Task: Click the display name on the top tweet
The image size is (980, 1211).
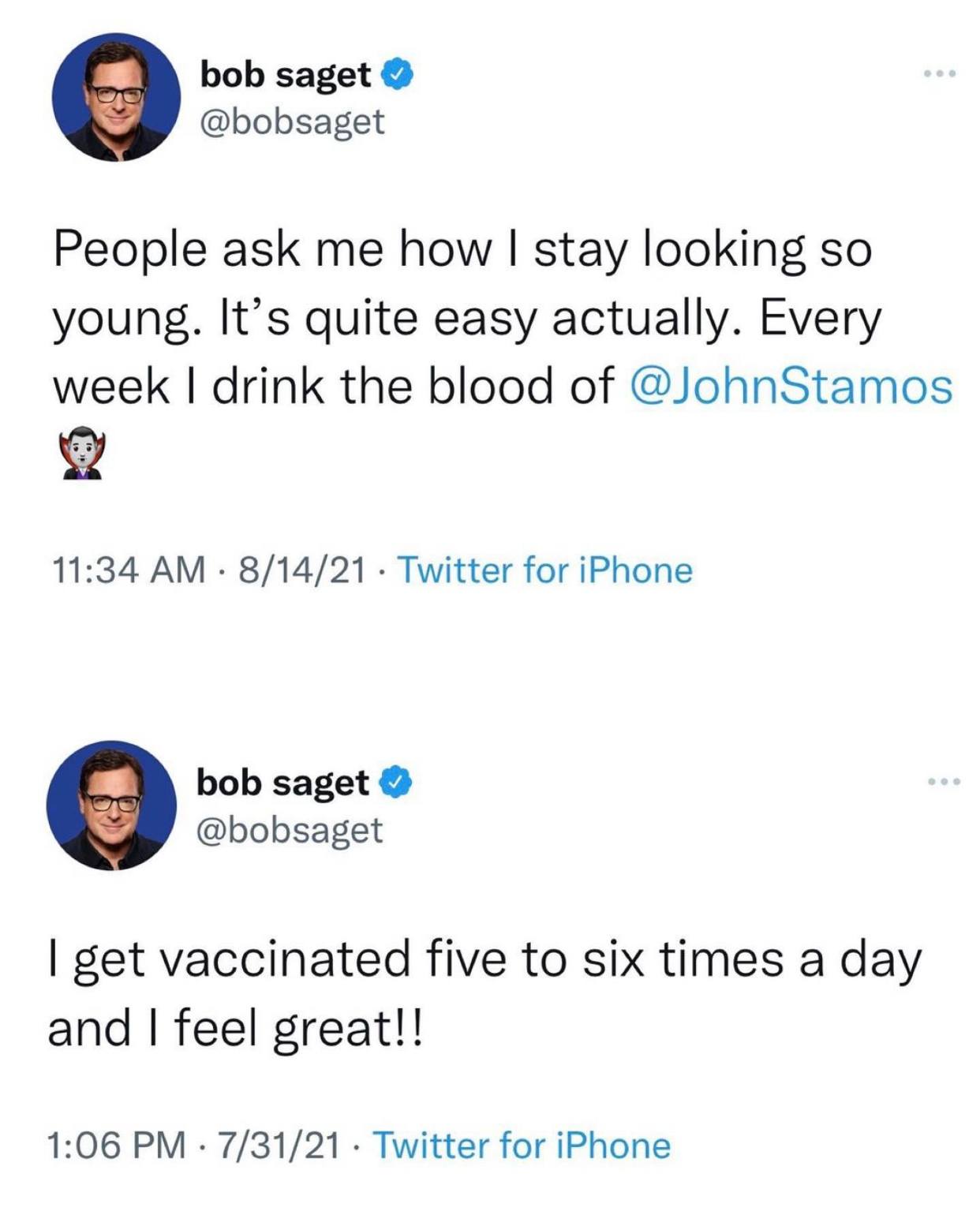Action: pos(286,75)
